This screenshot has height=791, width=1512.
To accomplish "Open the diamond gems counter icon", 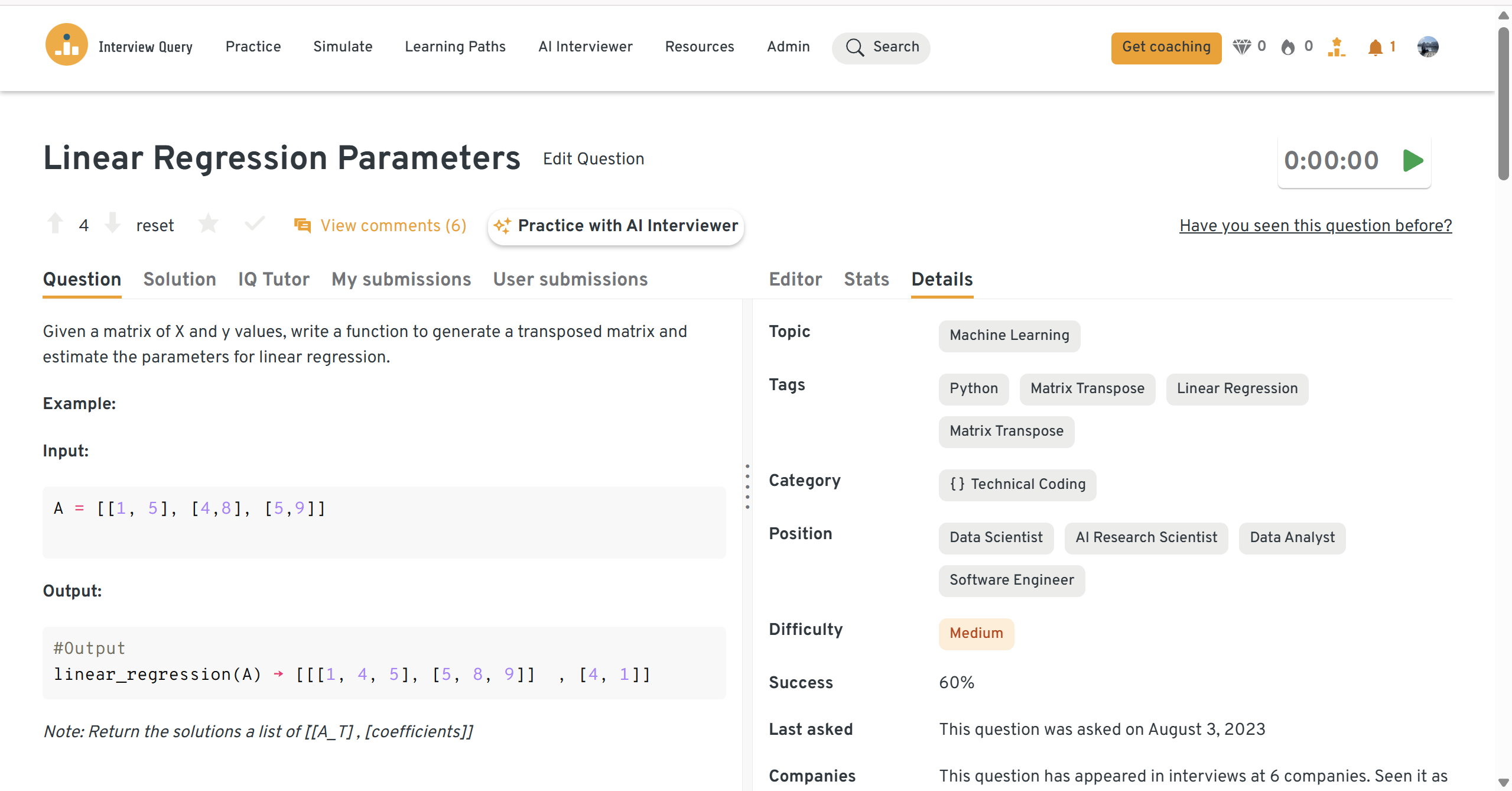I will (1241, 47).
